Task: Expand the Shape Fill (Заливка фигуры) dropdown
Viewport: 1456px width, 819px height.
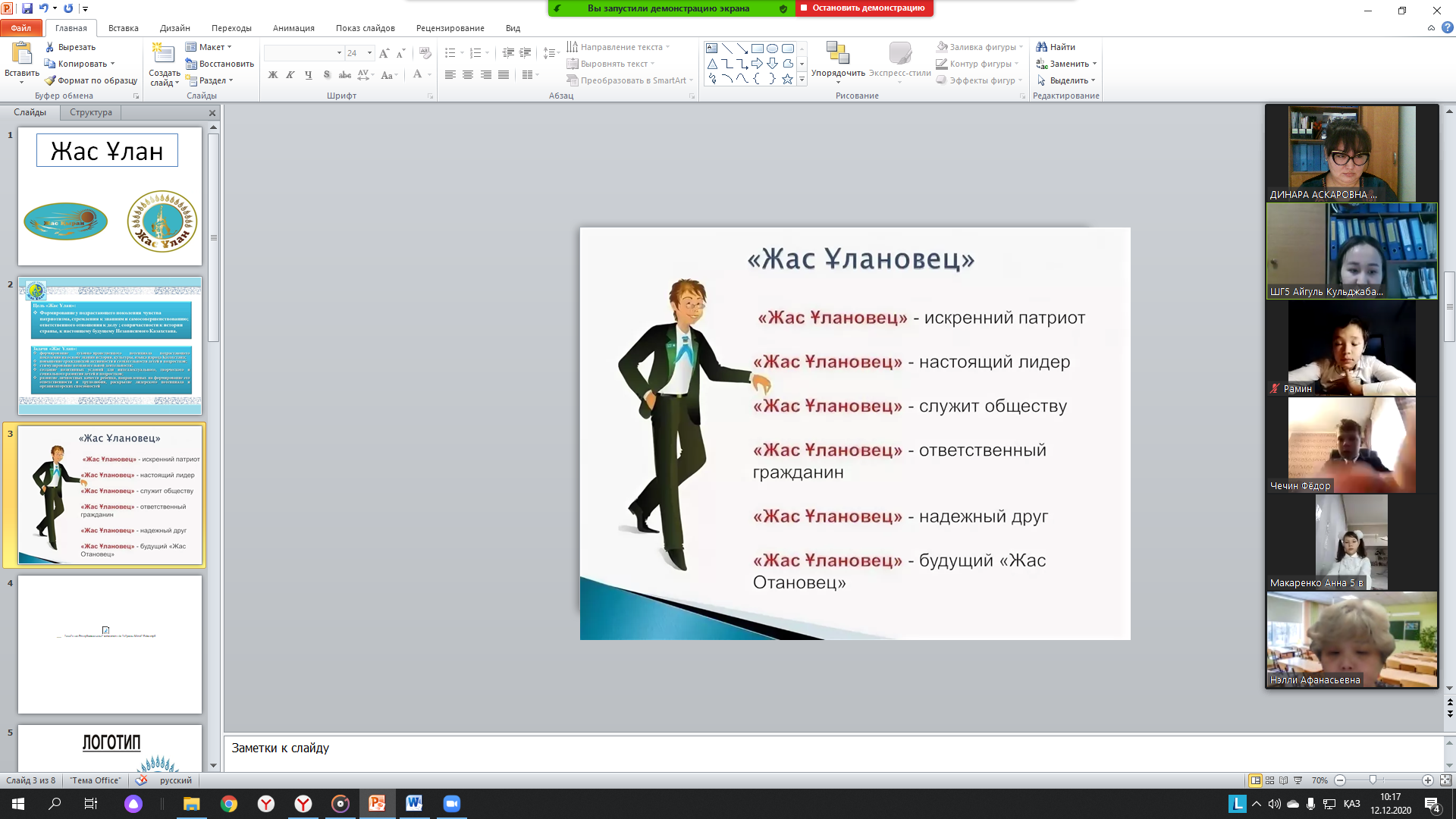Action: [x=1021, y=47]
